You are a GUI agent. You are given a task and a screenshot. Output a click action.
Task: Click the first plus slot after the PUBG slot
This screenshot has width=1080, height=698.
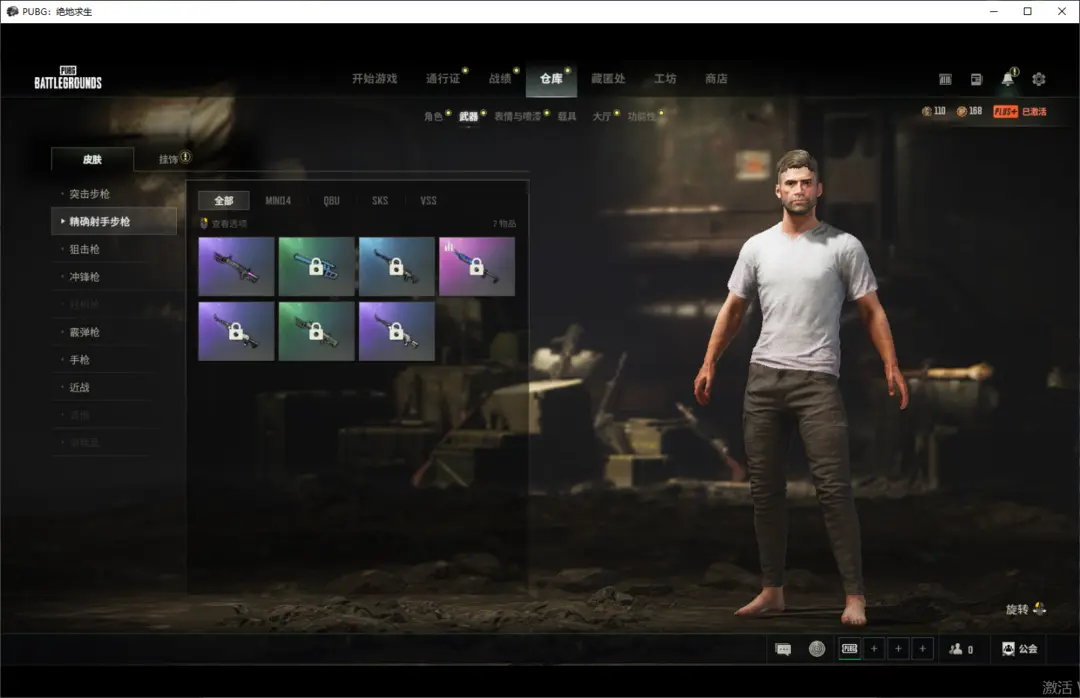click(874, 649)
